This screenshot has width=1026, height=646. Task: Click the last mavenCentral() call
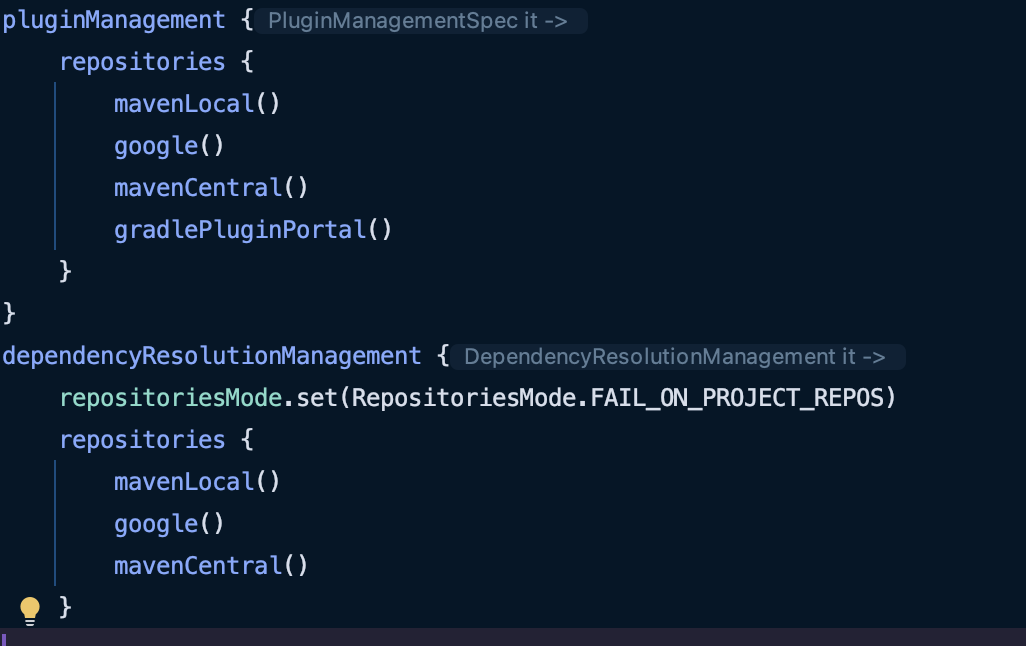(211, 566)
